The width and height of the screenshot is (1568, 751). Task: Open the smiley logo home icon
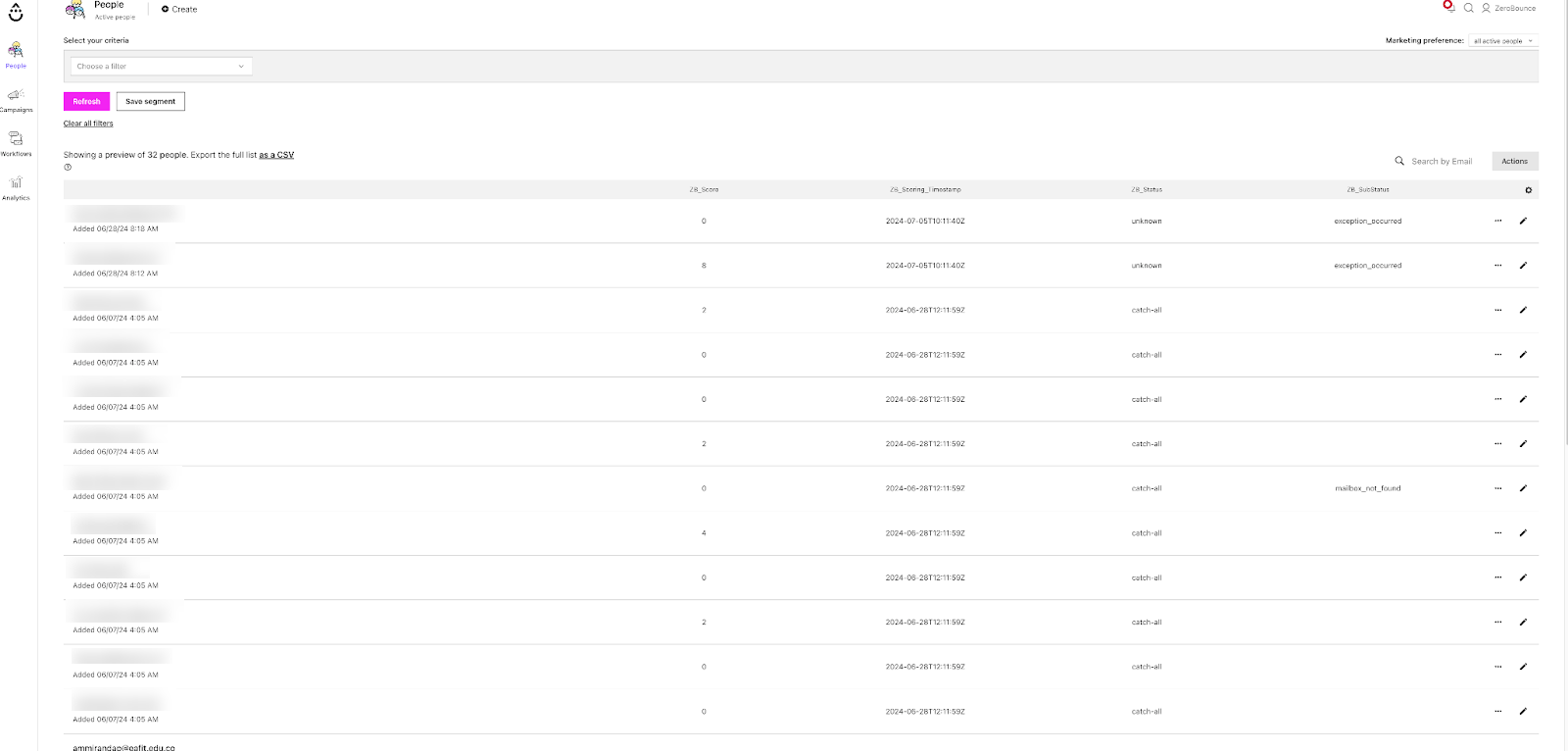[x=16, y=13]
